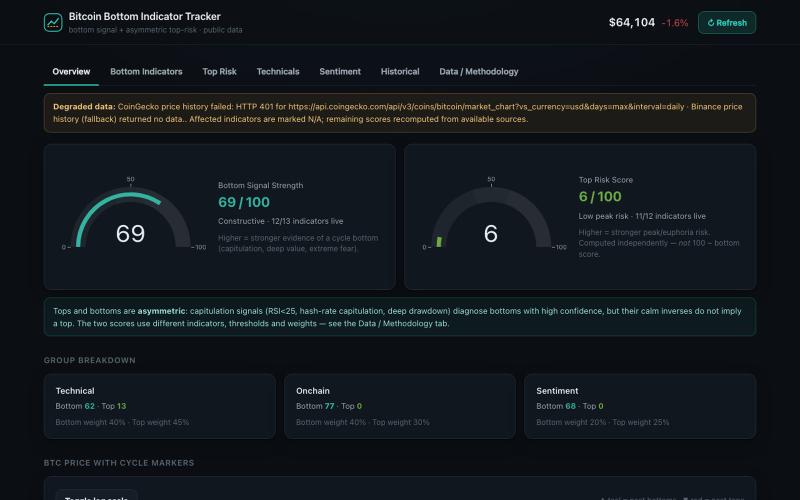Click the Degraded data warning banner
The height and width of the screenshot is (500, 800).
pyautogui.click(x=399, y=113)
